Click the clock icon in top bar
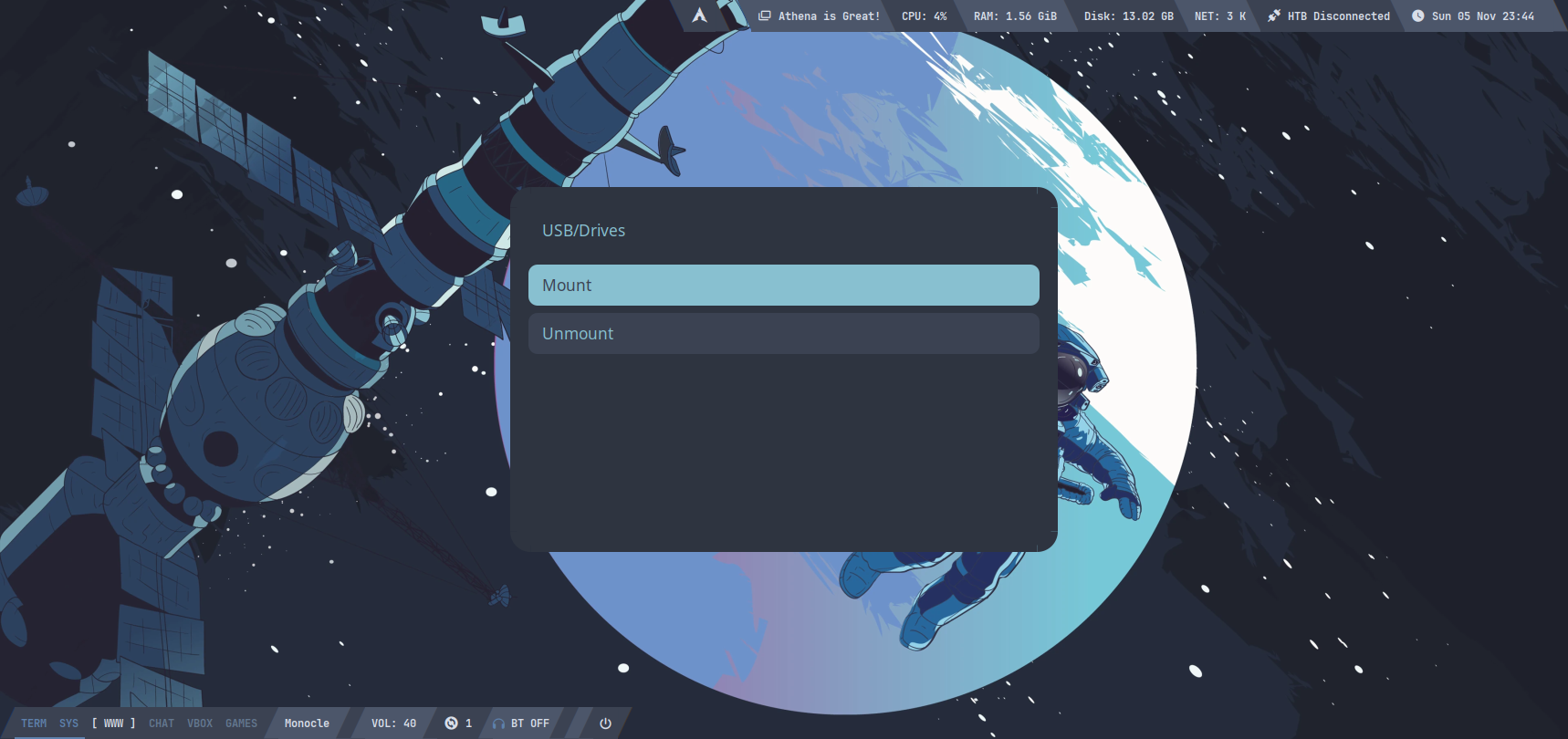 click(x=1418, y=16)
